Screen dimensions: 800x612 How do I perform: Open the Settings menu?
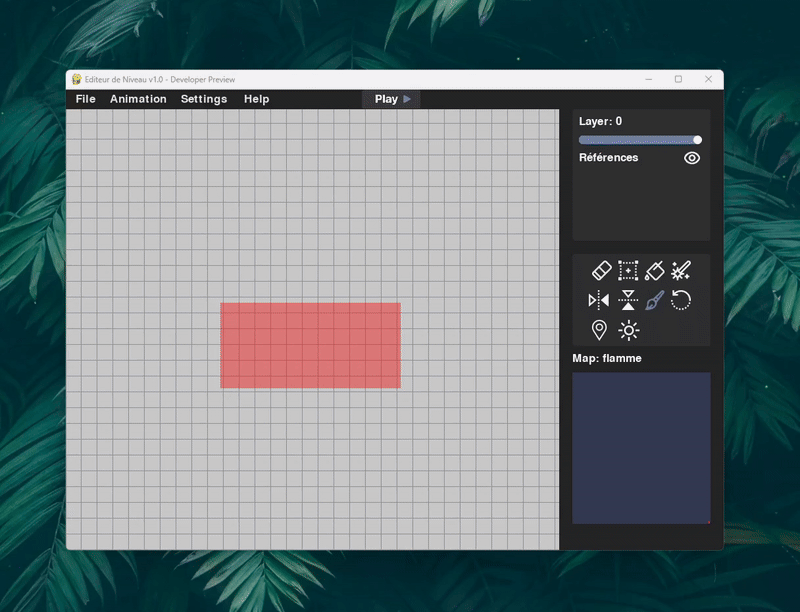point(204,99)
